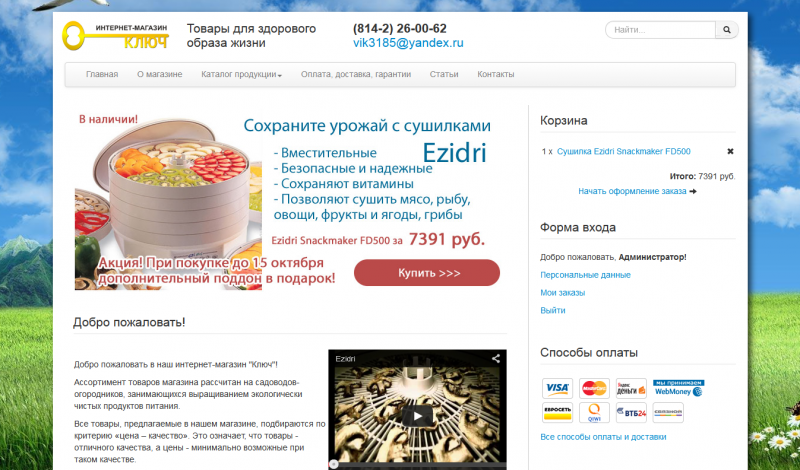Viewport: 800px width, 470px height.
Task: Click the search magnifier icon button
Action: [727, 30]
